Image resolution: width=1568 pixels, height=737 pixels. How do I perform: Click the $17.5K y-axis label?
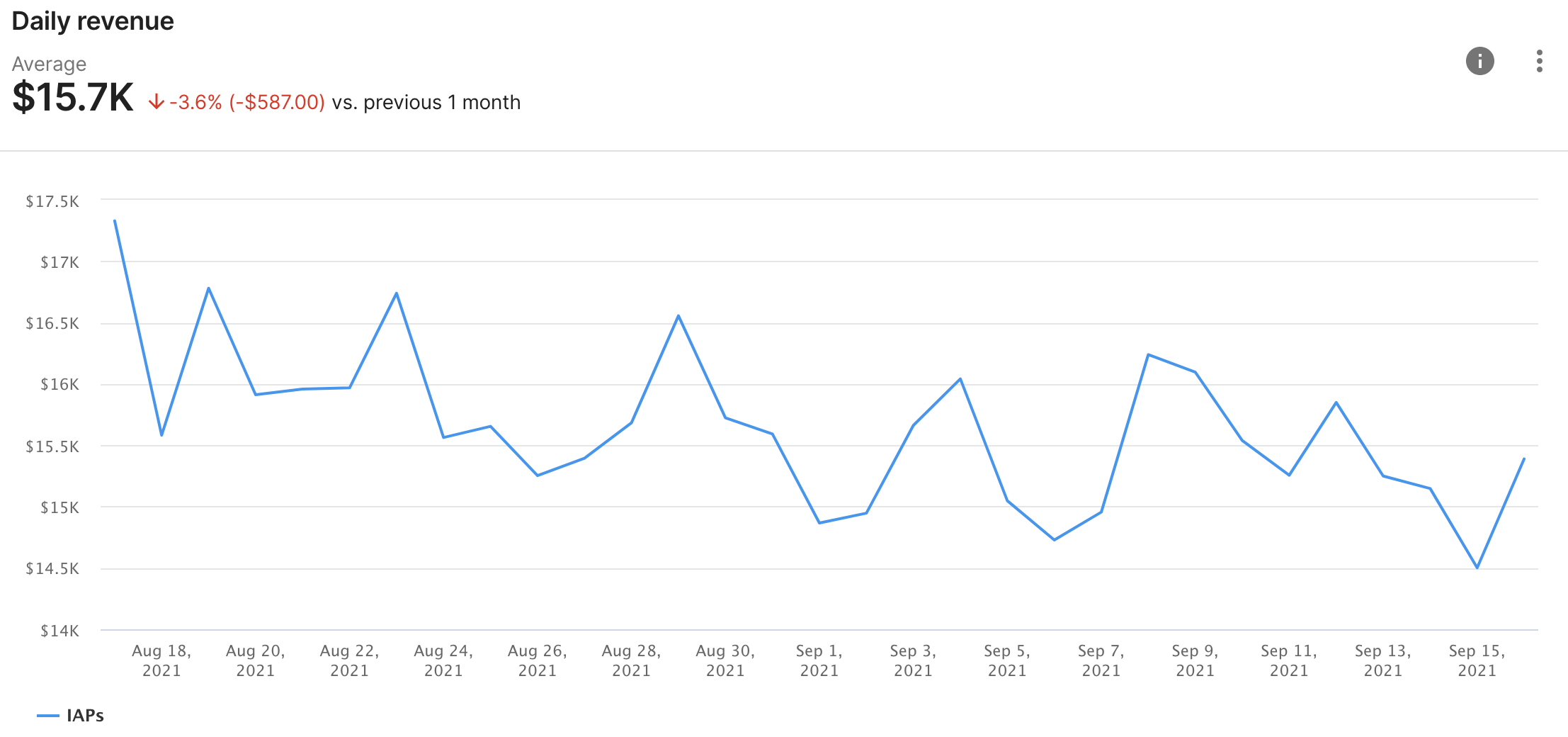click(52, 201)
